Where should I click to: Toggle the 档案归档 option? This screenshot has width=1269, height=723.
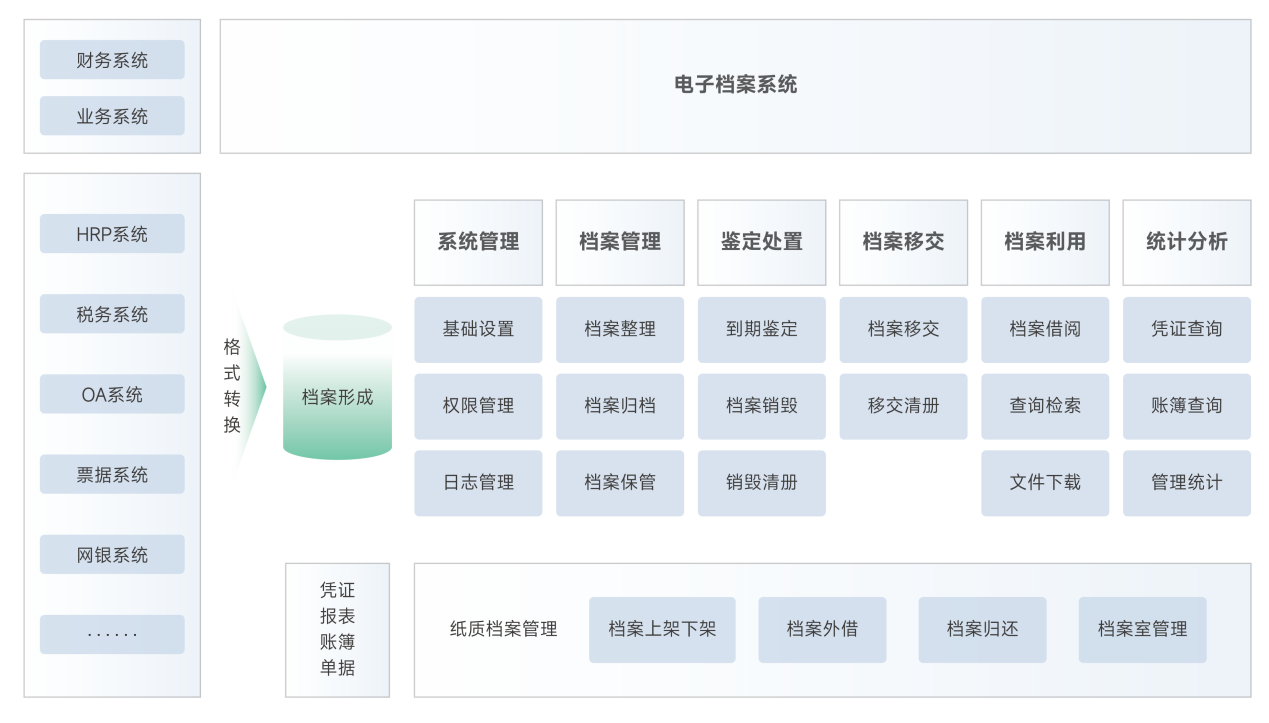620,406
